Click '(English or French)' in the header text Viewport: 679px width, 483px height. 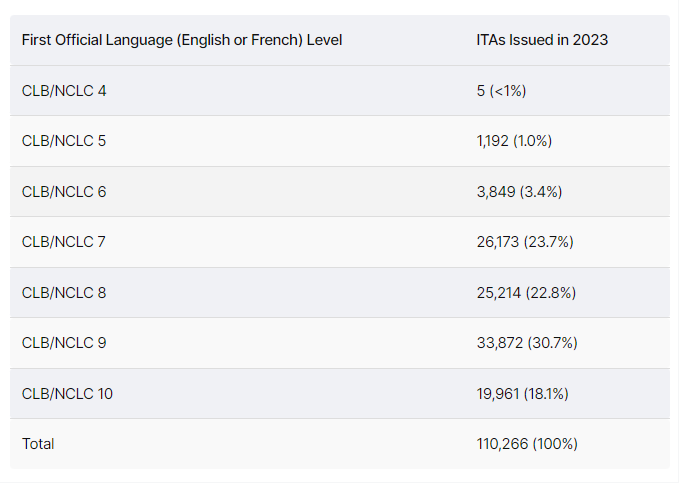point(236,40)
